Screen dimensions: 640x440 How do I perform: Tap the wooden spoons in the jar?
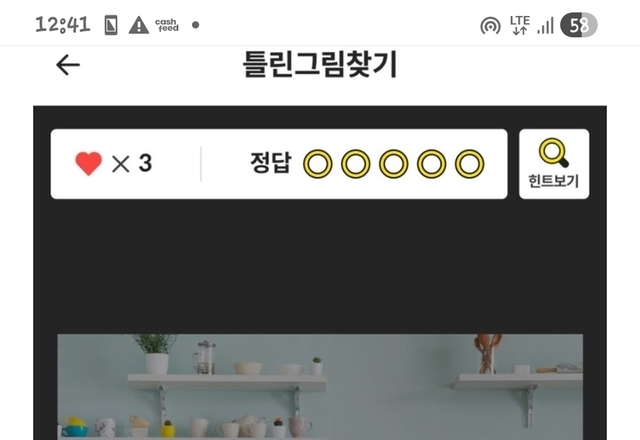click(488, 353)
